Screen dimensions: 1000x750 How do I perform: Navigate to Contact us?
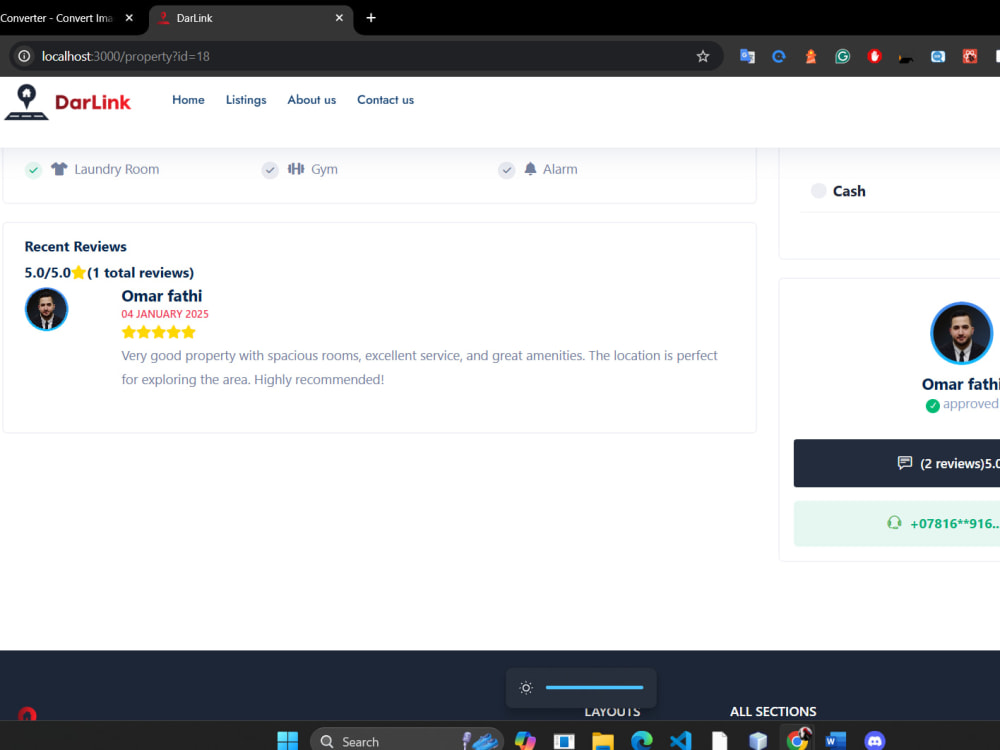[x=385, y=100]
